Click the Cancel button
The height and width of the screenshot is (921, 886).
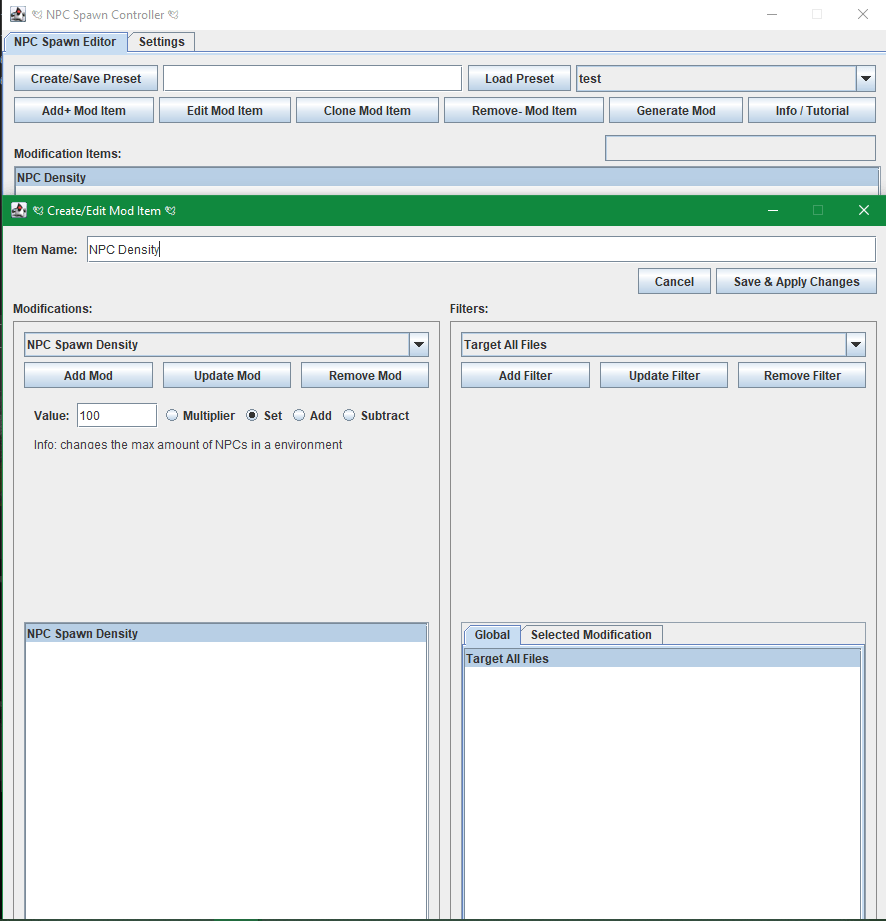(674, 282)
